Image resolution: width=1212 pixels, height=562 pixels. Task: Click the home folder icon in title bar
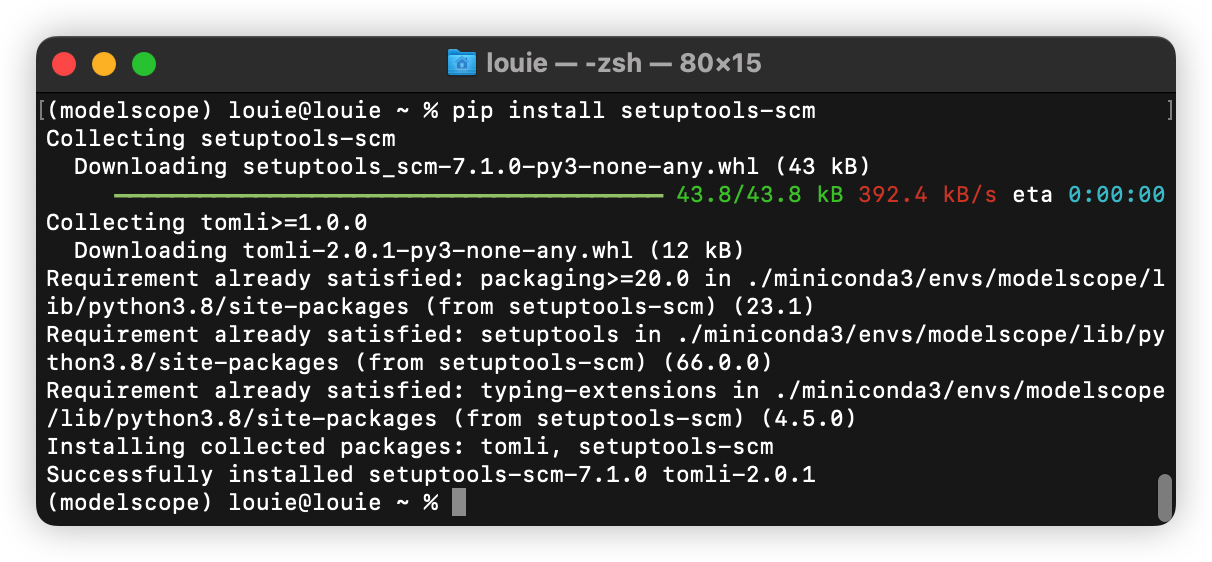(x=462, y=63)
